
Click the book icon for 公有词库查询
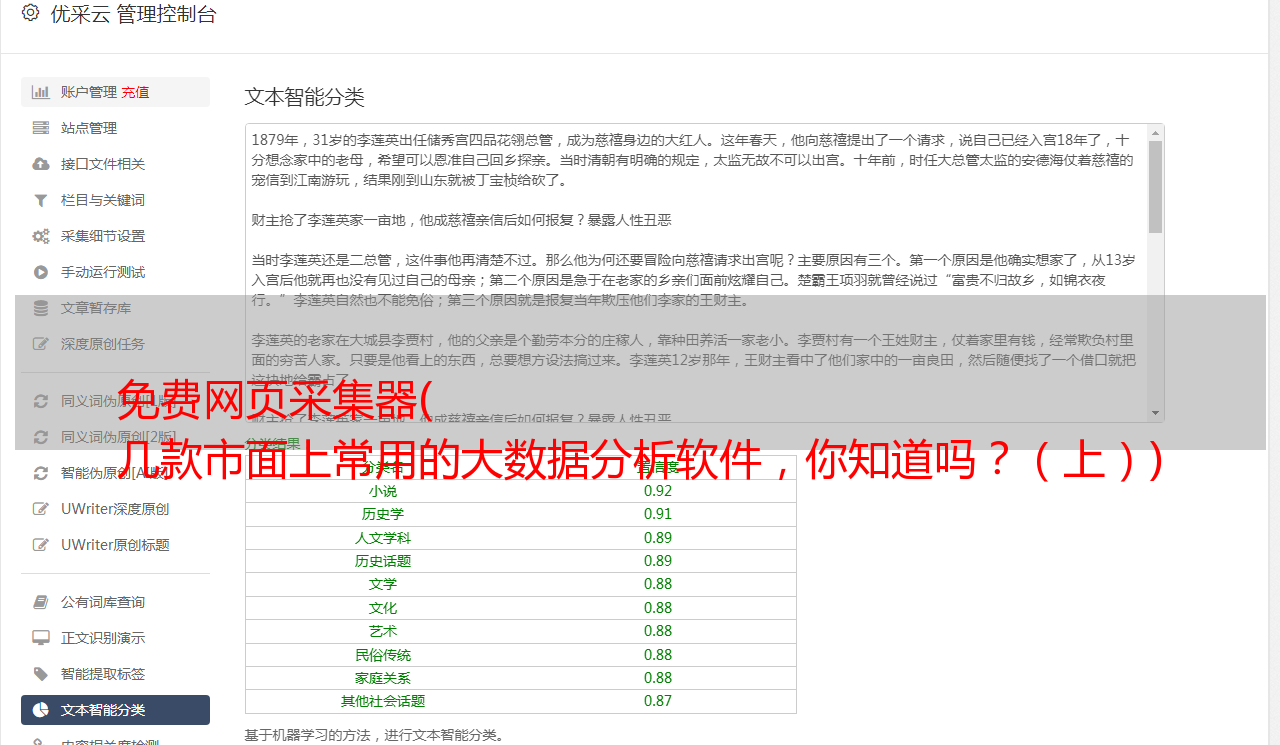point(41,602)
